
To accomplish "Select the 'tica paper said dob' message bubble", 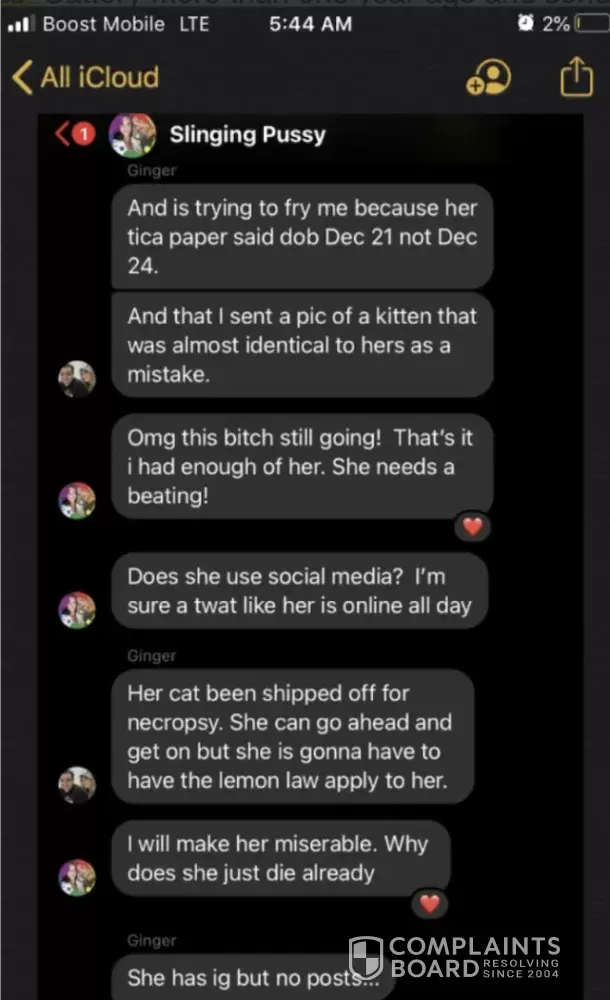I will click(x=302, y=237).
